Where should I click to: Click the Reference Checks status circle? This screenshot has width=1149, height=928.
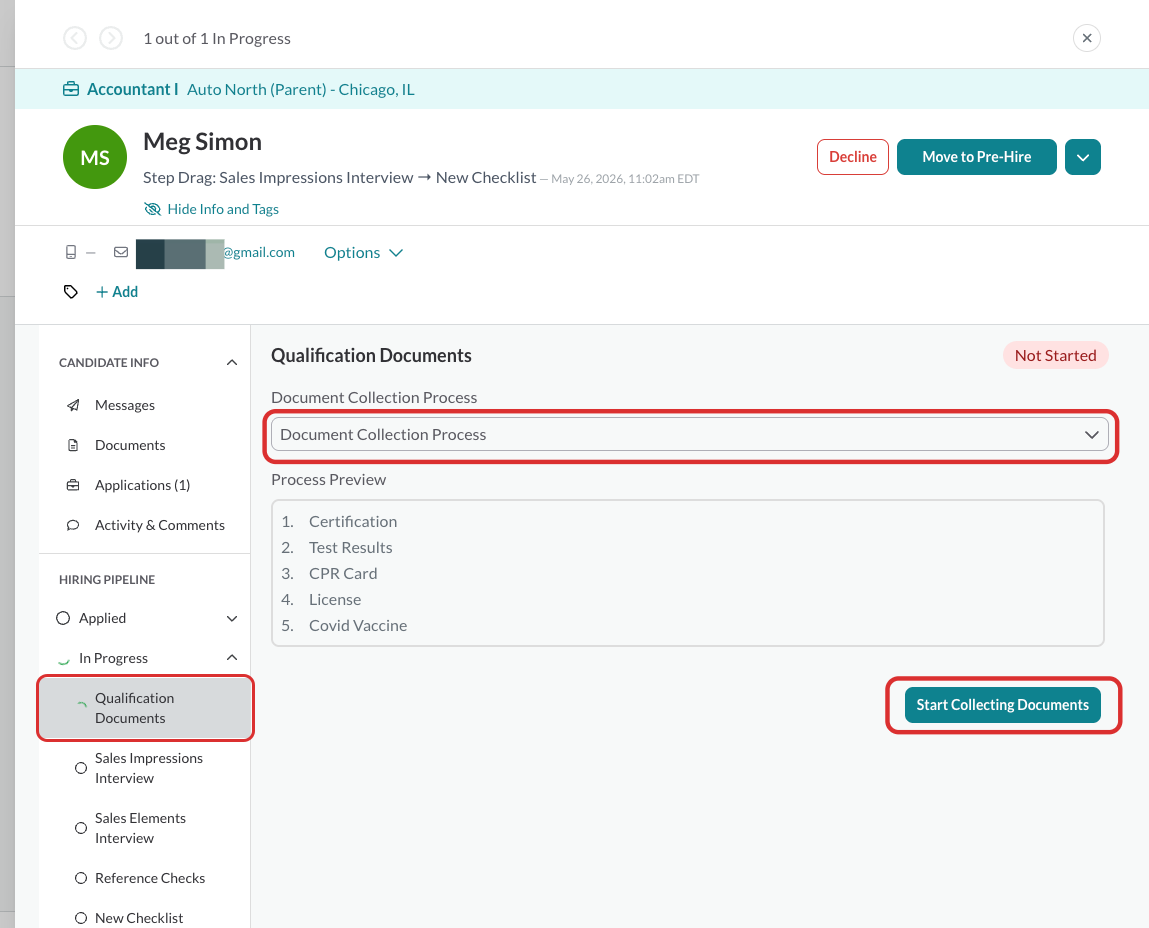click(81, 878)
